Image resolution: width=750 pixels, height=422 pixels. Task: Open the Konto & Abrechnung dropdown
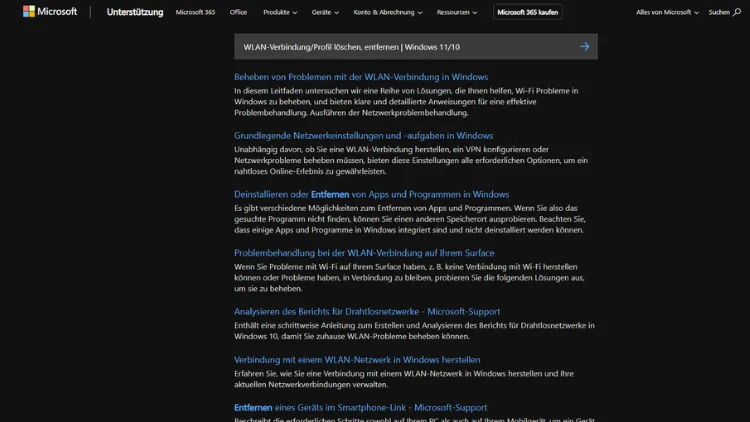(x=387, y=12)
